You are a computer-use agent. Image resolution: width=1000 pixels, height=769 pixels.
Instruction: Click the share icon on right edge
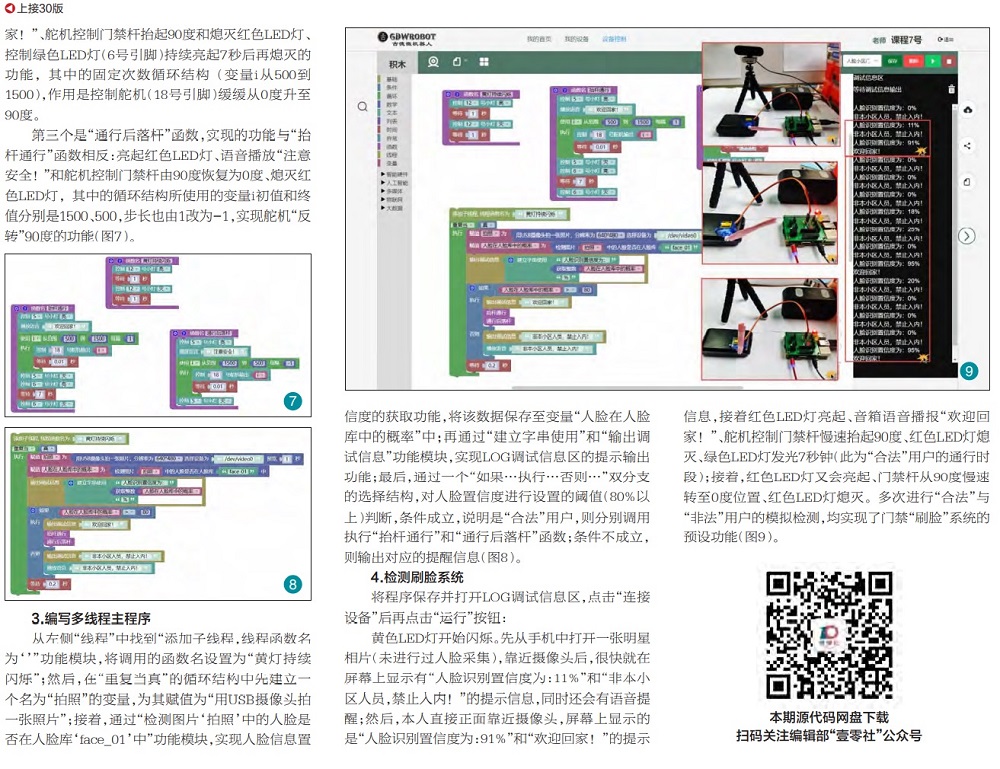click(x=967, y=146)
